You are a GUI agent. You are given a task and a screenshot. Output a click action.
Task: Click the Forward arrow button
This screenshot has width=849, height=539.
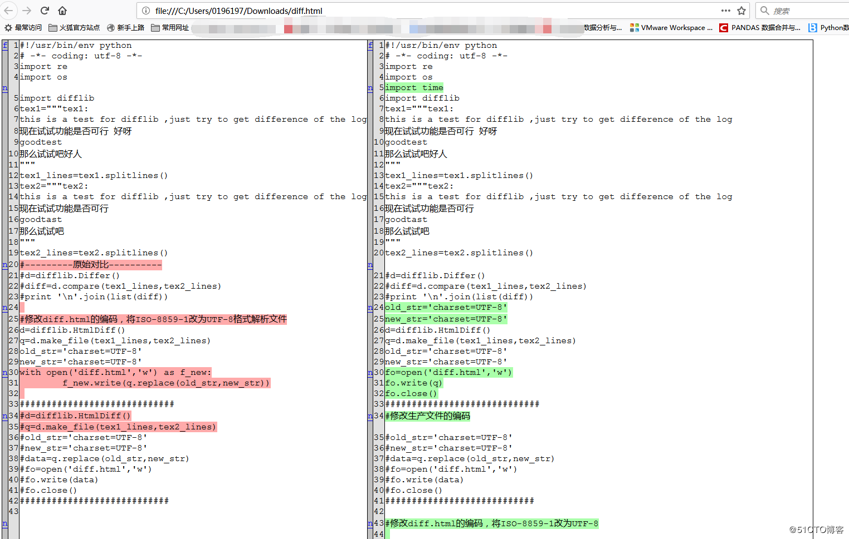26,10
